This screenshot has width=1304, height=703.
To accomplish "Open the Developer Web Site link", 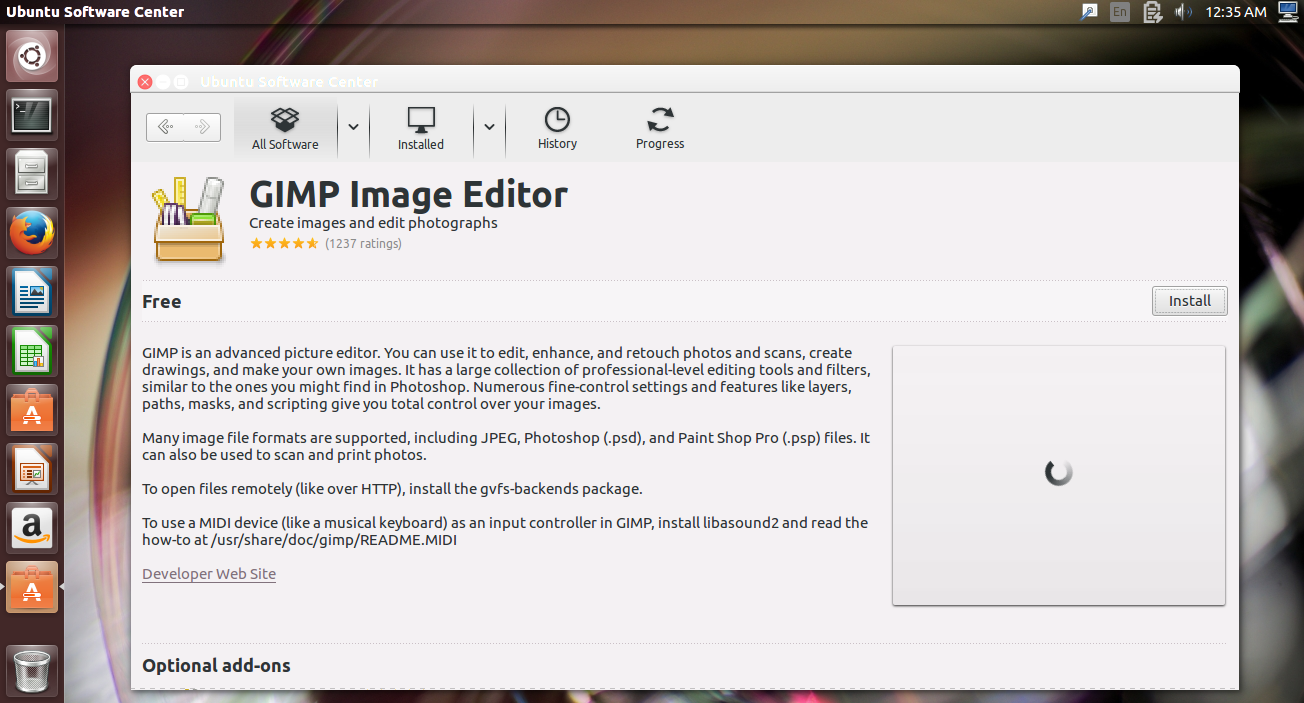I will click(209, 574).
